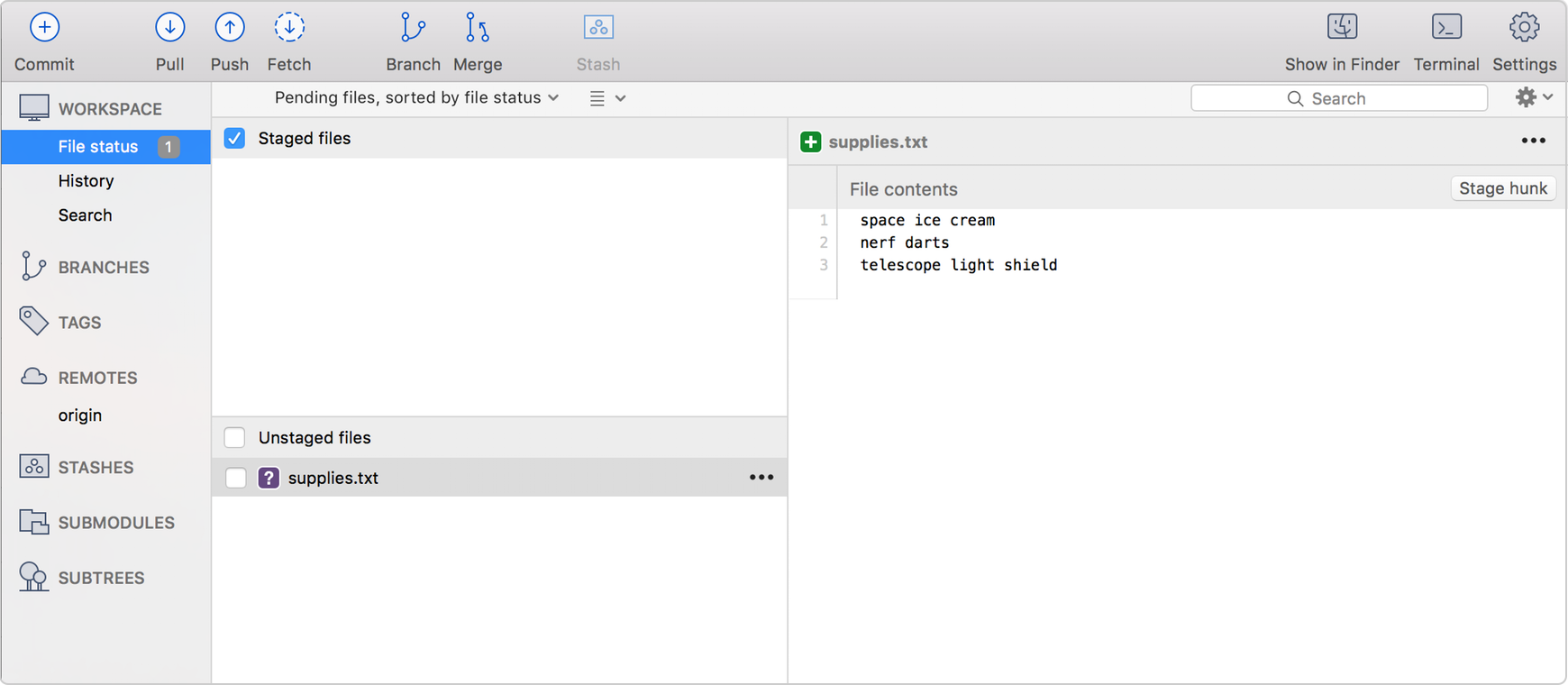Uncheck the Staged files checkbox
Image resolution: width=1568 pixels, height=685 pixels.
pyautogui.click(x=234, y=138)
